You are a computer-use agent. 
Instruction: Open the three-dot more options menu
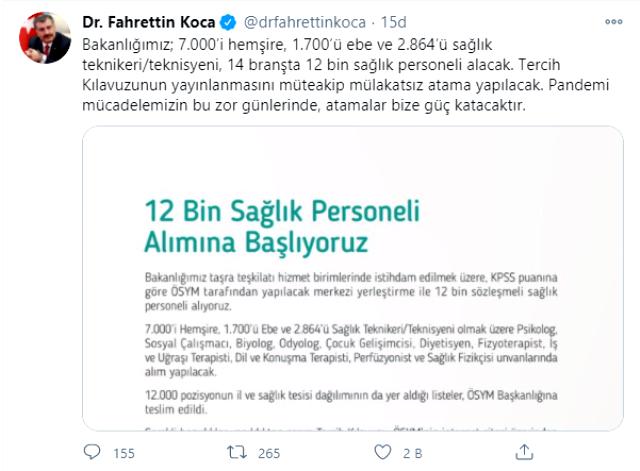tap(613, 22)
